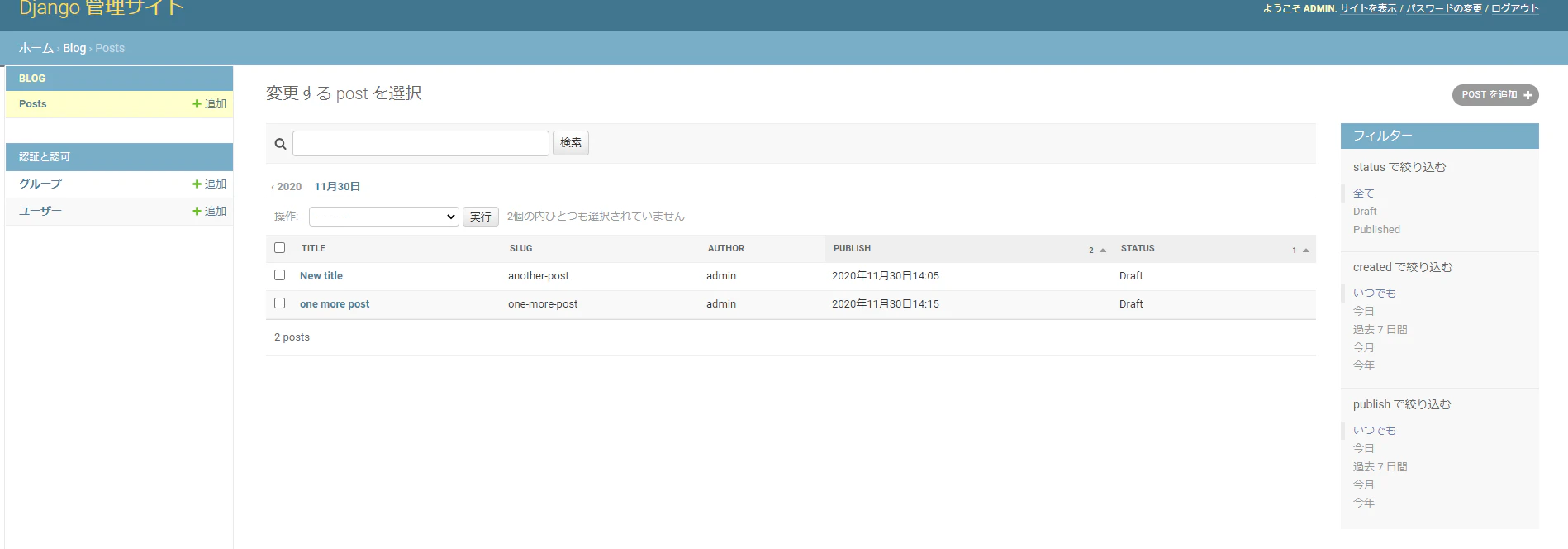Filter status by 全て
The width and height of the screenshot is (1568, 549).
(x=1364, y=193)
